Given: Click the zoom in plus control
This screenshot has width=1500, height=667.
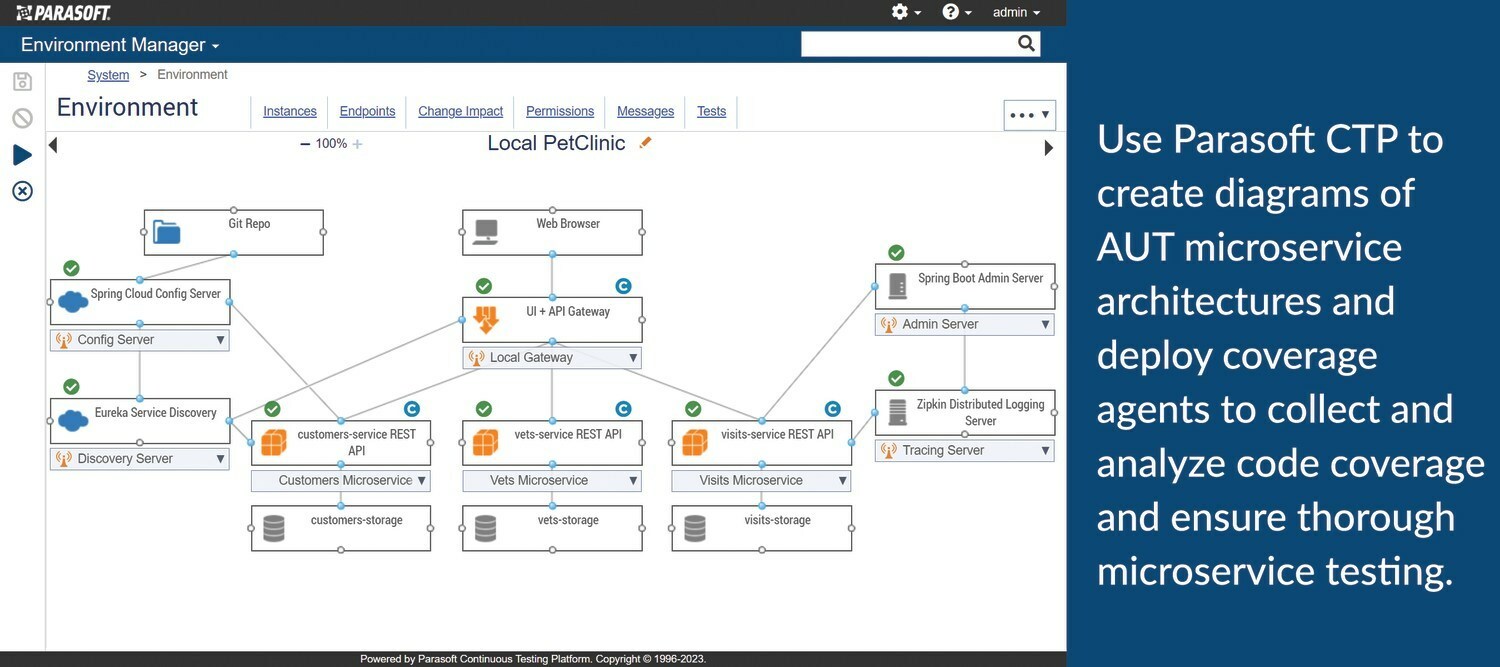Looking at the screenshot, I should click(x=357, y=144).
